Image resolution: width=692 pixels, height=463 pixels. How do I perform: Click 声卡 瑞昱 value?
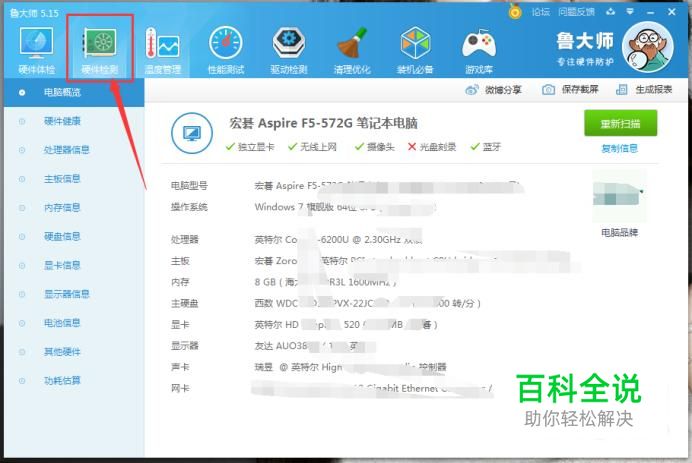coord(350,367)
